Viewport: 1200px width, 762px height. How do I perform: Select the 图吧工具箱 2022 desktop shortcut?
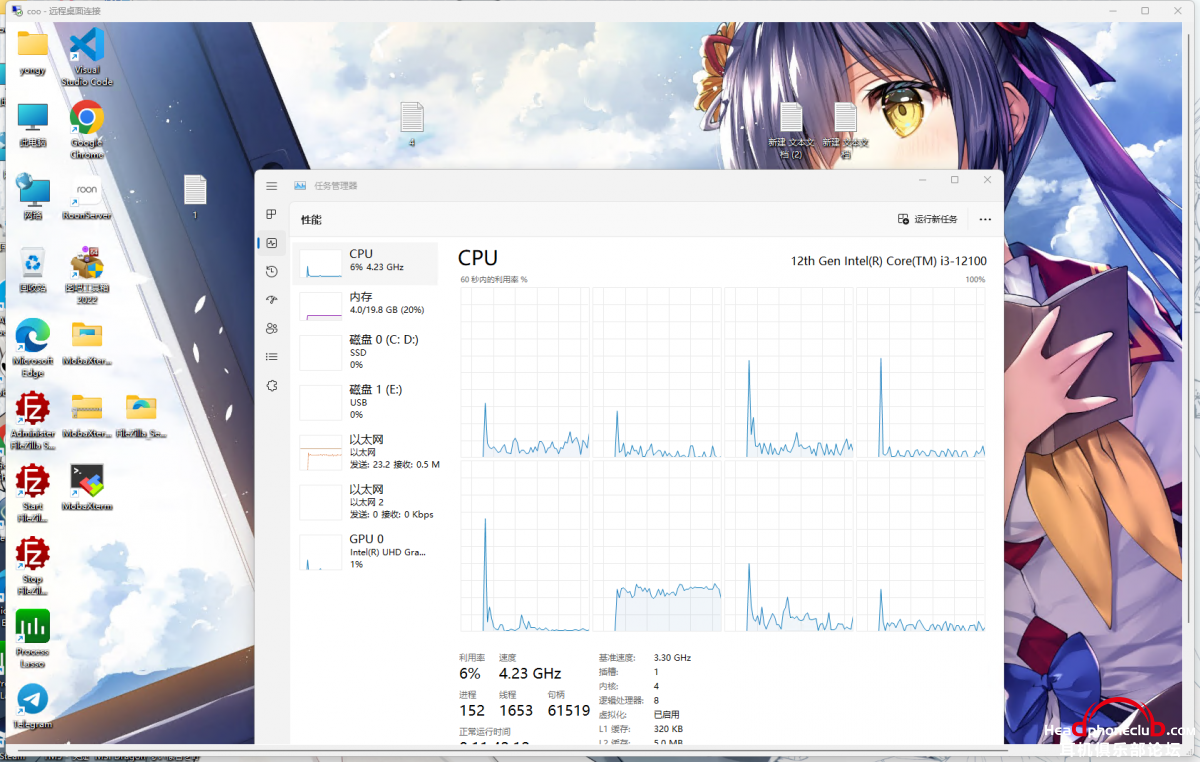pyautogui.click(x=87, y=276)
